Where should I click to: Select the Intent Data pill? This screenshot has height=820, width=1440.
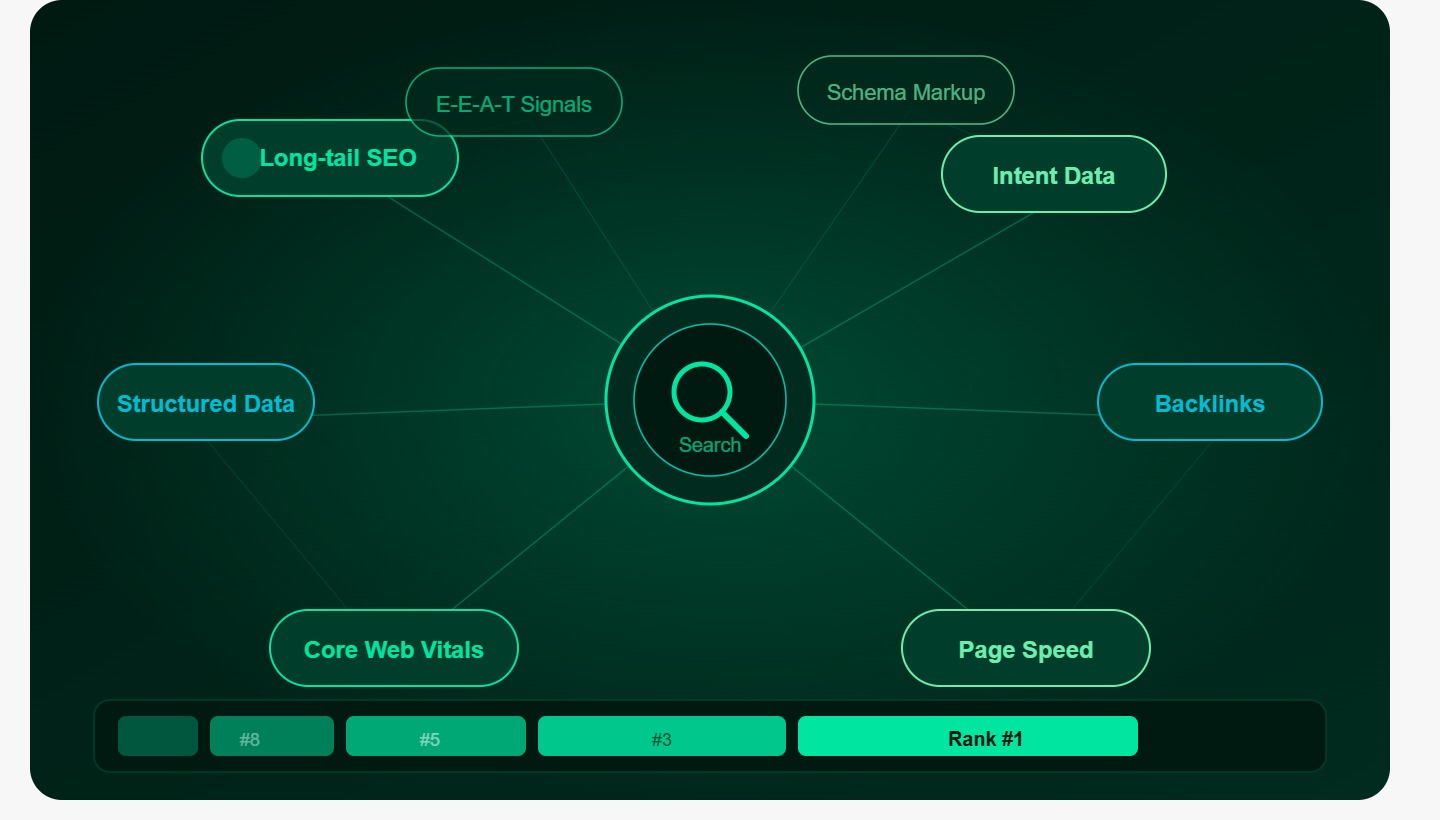pyautogui.click(x=1054, y=174)
